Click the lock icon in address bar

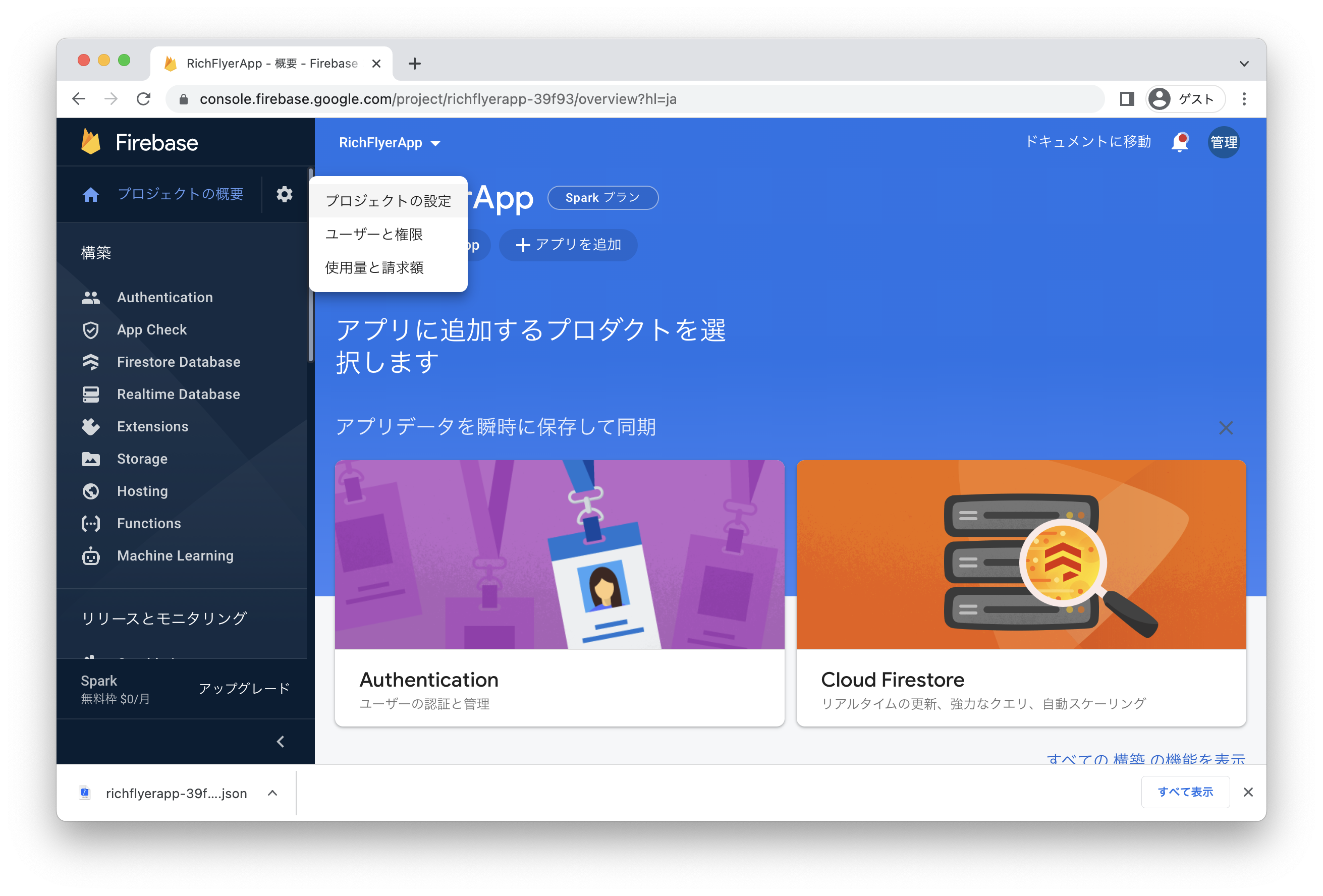click(x=183, y=99)
